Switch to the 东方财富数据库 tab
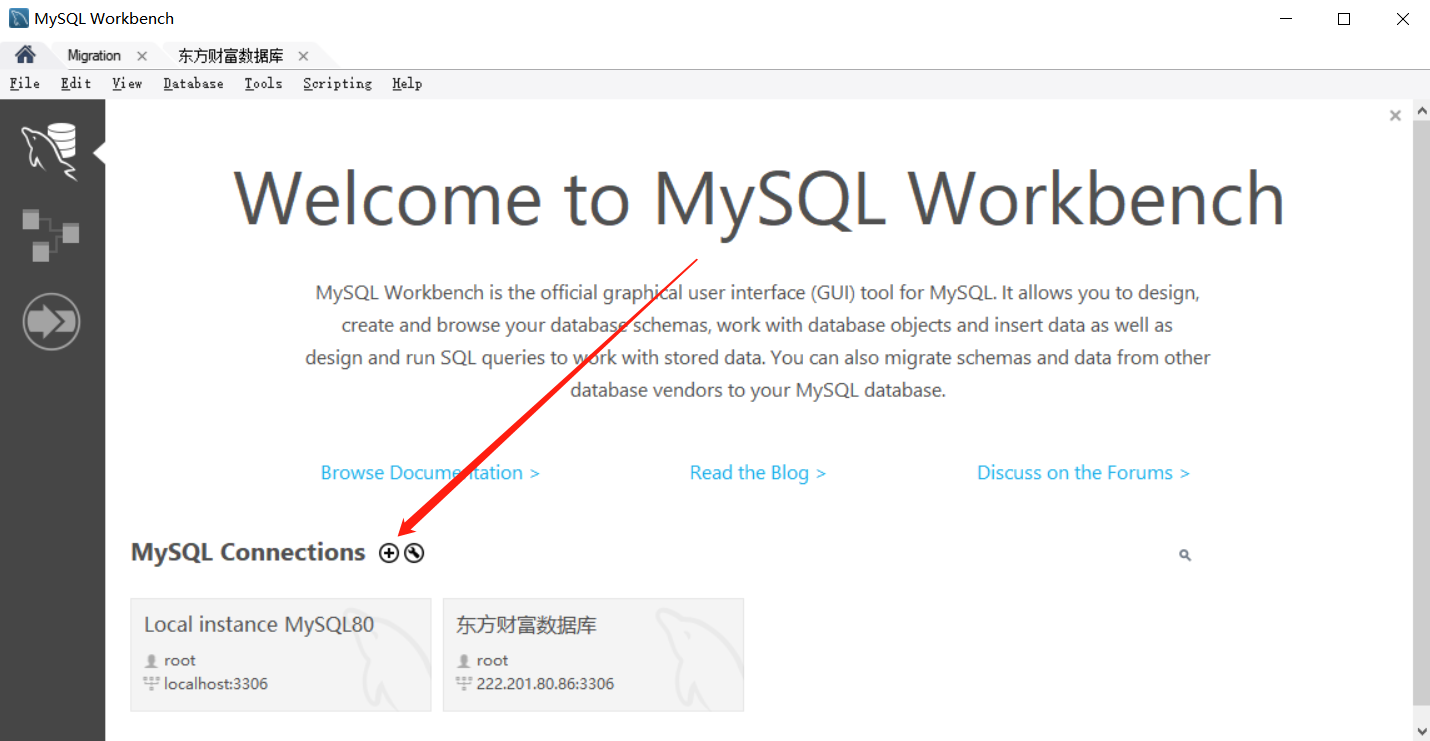The image size is (1430, 741). (230, 56)
